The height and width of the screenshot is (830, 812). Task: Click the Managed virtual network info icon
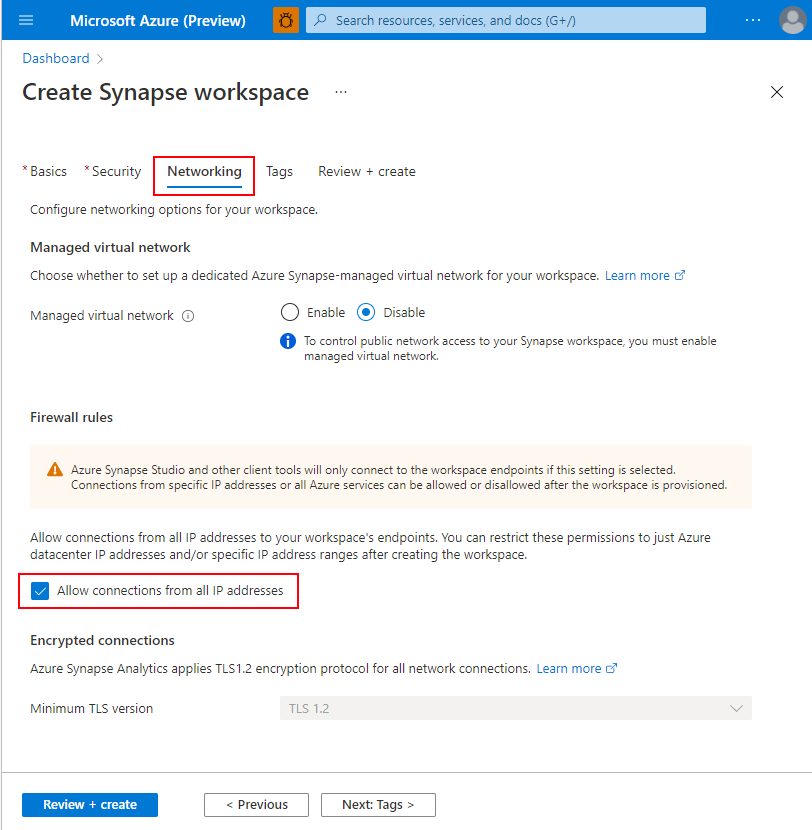[x=188, y=316]
